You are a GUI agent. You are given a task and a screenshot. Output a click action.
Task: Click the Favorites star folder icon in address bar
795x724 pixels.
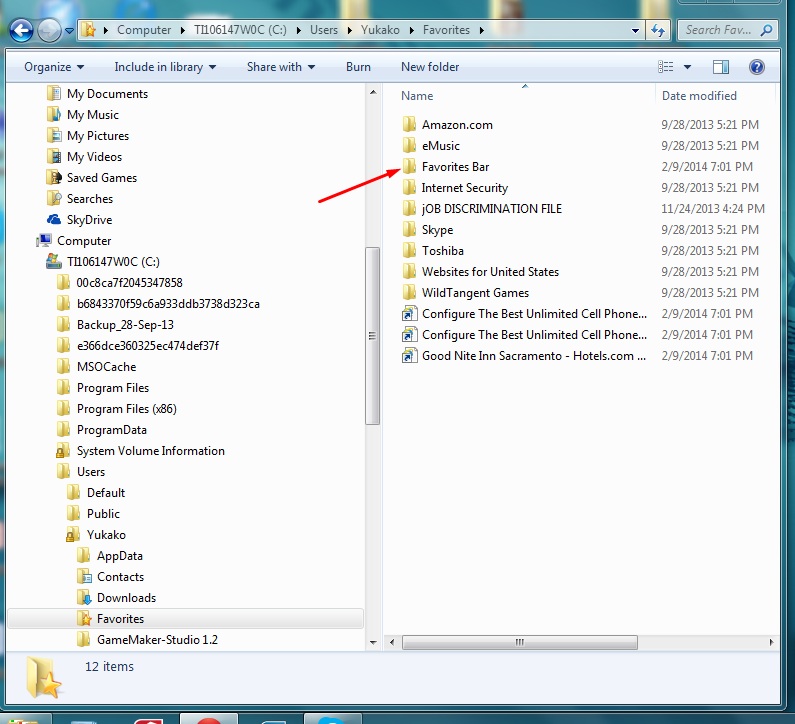pos(89,30)
